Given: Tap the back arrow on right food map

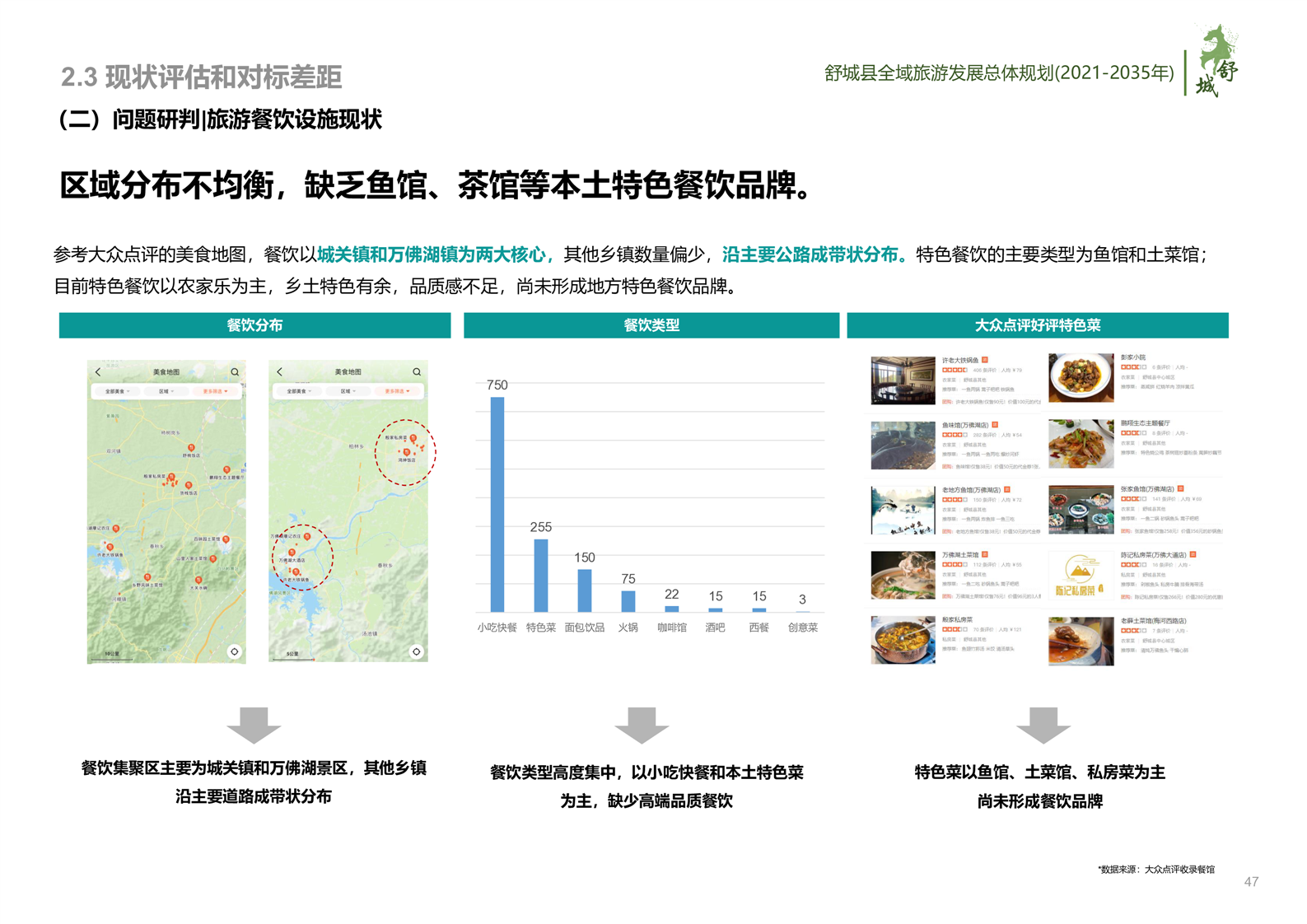Looking at the screenshot, I should (280, 372).
